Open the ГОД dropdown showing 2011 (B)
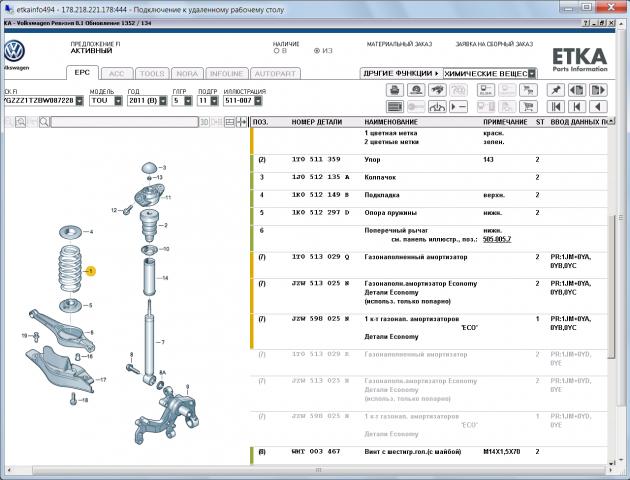 pyautogui.click(x=163, y=101)
